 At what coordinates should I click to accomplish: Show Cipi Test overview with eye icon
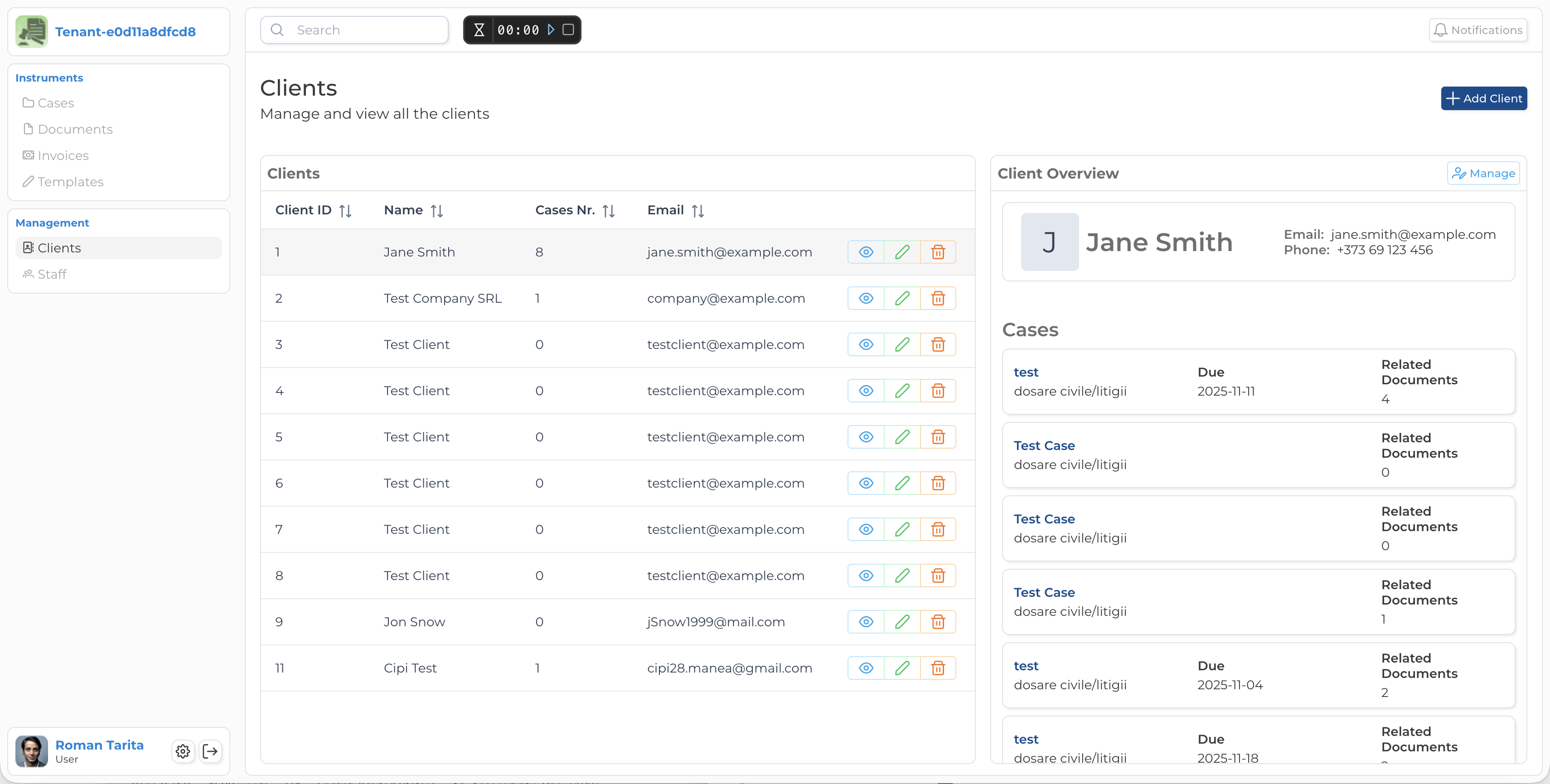[865, 668]
